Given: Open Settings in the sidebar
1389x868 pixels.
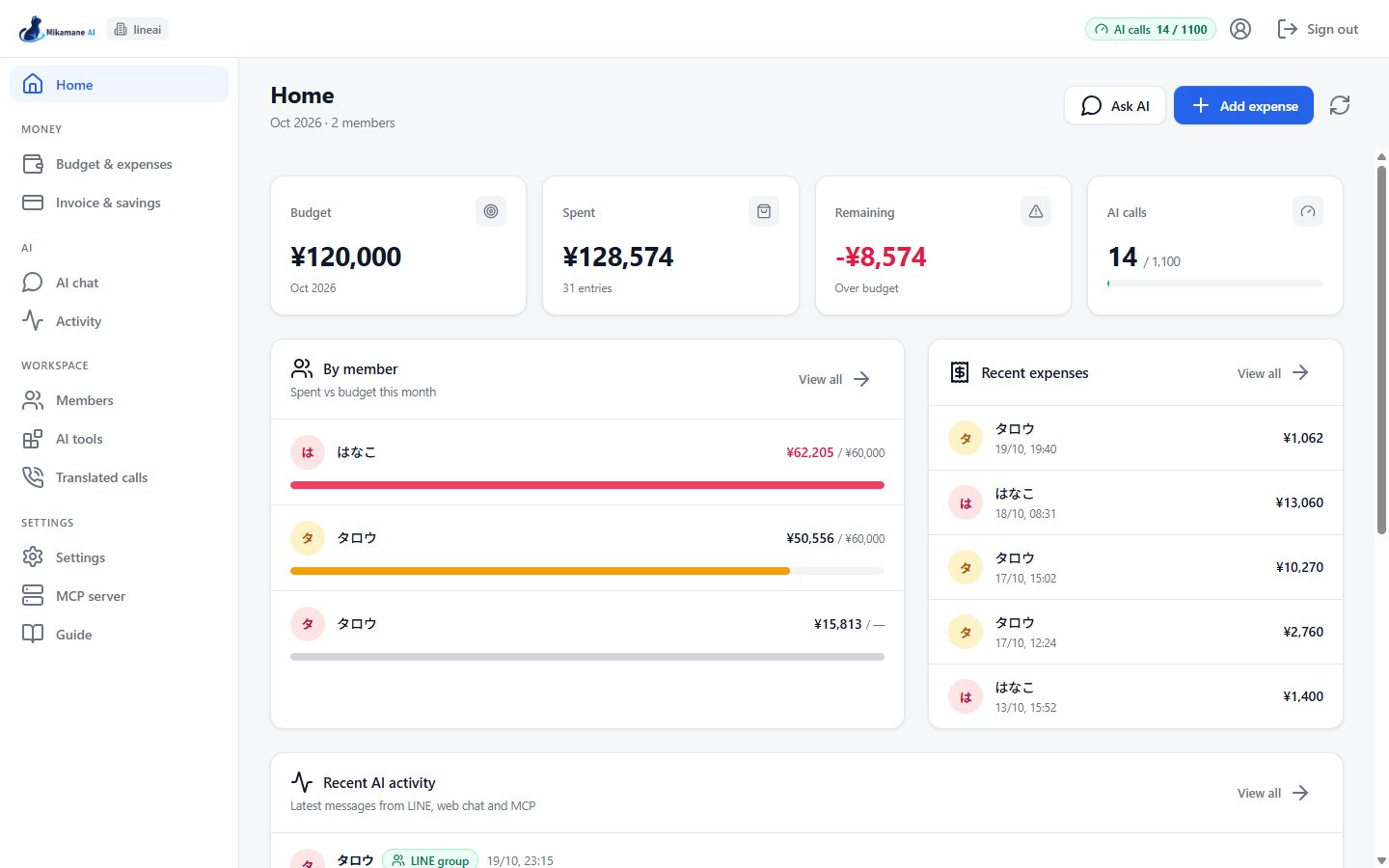Looking at the screenshot, I should (119, 557).
